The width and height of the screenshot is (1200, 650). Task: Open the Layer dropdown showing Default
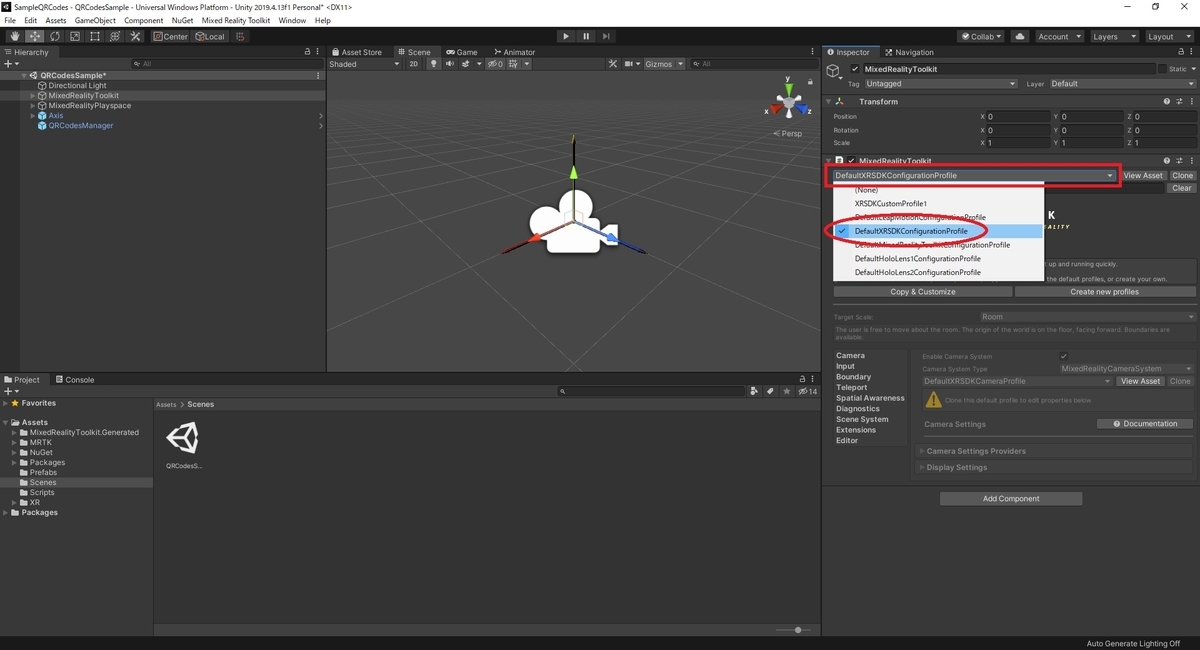1122,84
